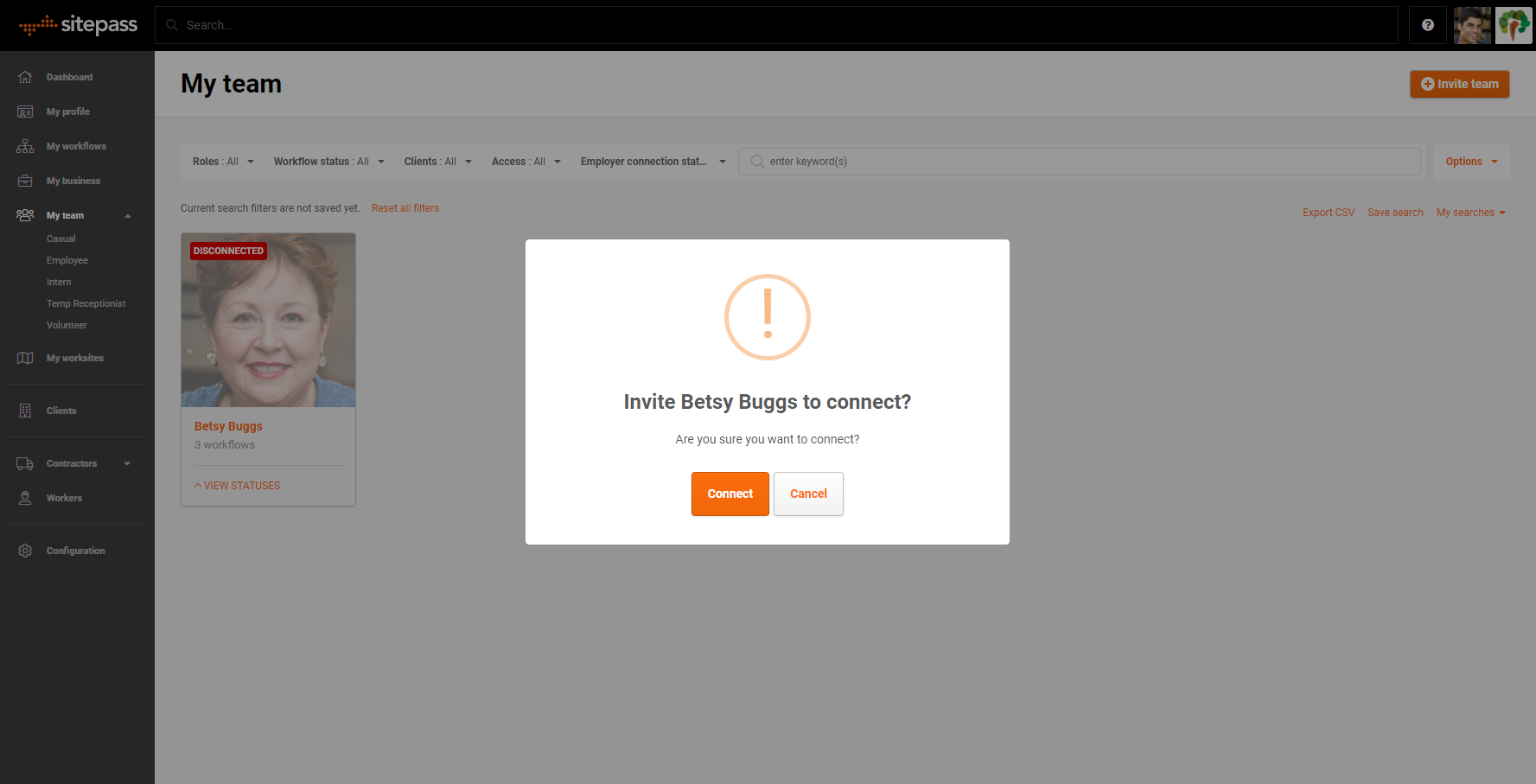This screenshot has width=1536, height=784.
Task: Click Export CSV link
Action: [x=1329, y=213]
